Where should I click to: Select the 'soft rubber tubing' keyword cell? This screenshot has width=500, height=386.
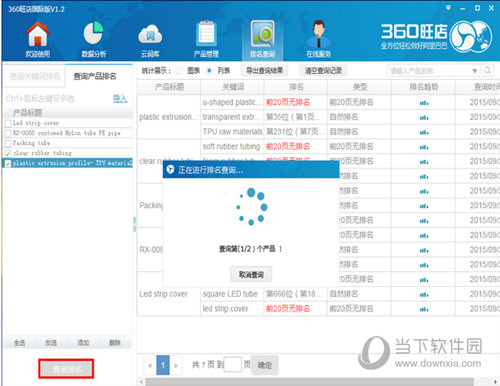[232, 147]
